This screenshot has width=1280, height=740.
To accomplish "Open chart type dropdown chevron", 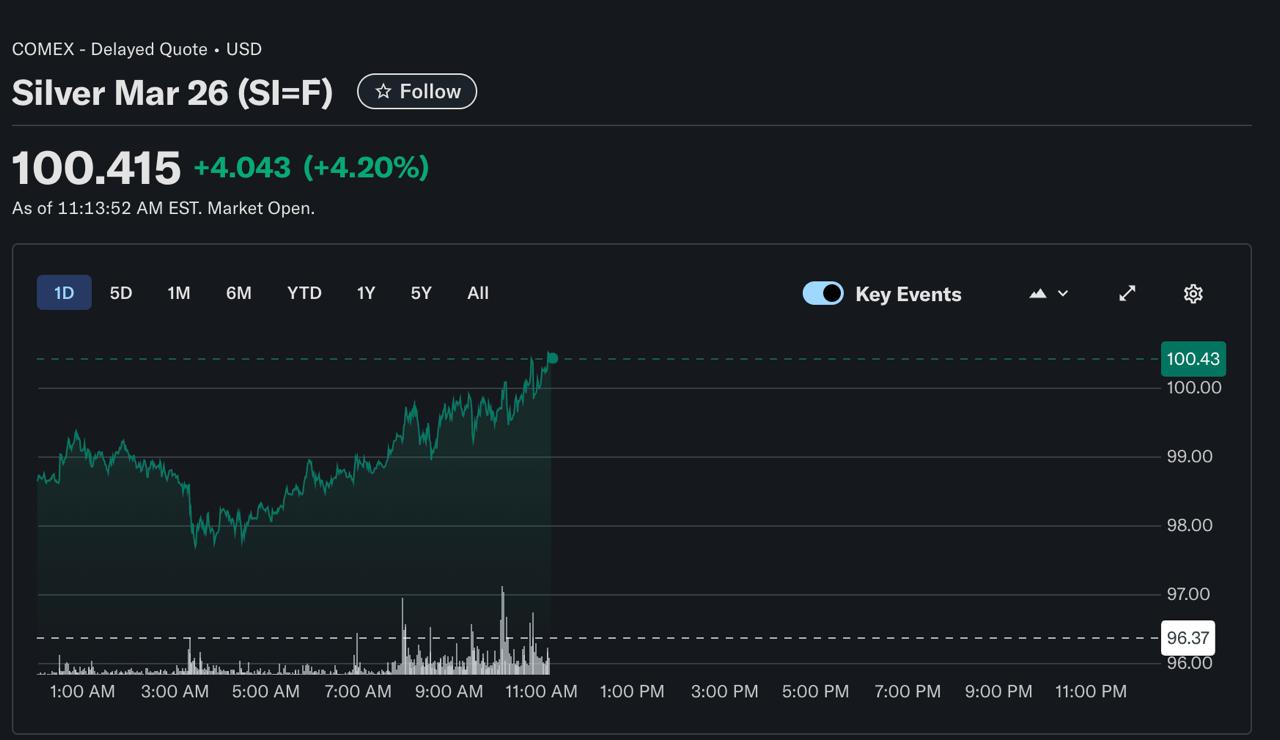I will [x=1063, y=293].
